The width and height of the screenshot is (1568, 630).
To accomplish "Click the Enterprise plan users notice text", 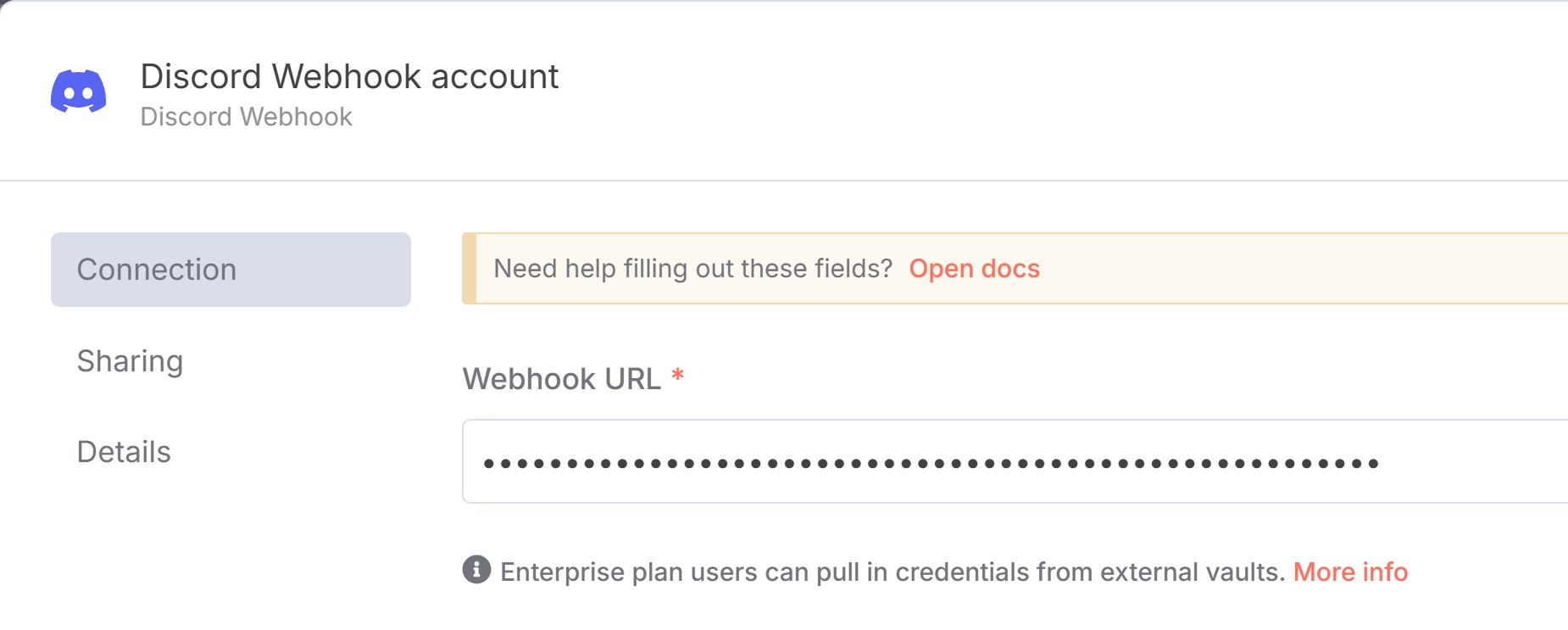I will tap(892, 572).
